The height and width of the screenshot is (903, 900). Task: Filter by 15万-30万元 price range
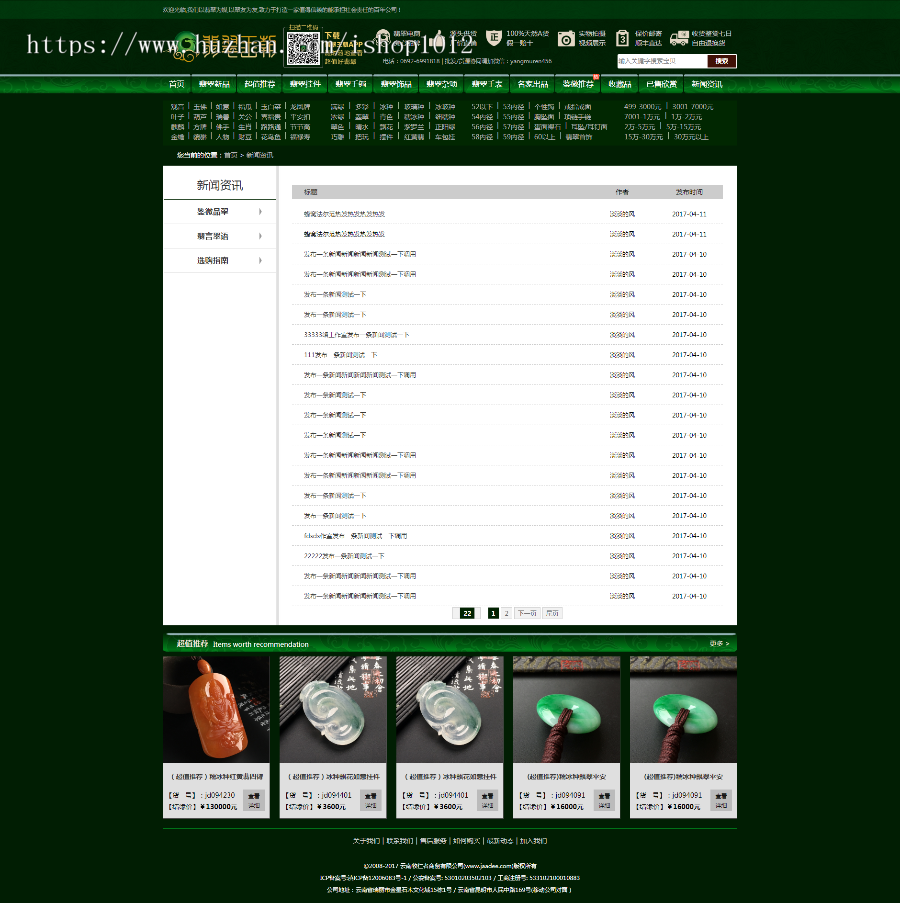tap(644, 136)
